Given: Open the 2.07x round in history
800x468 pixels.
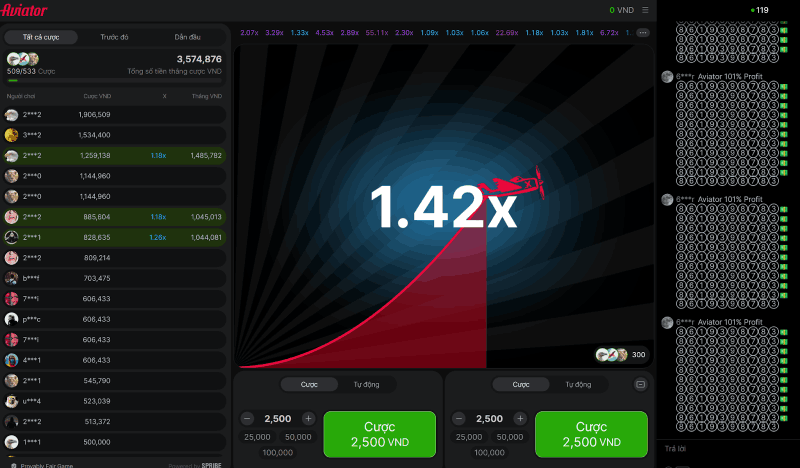Looking at the screenshot, I should (x=249, y=33).
